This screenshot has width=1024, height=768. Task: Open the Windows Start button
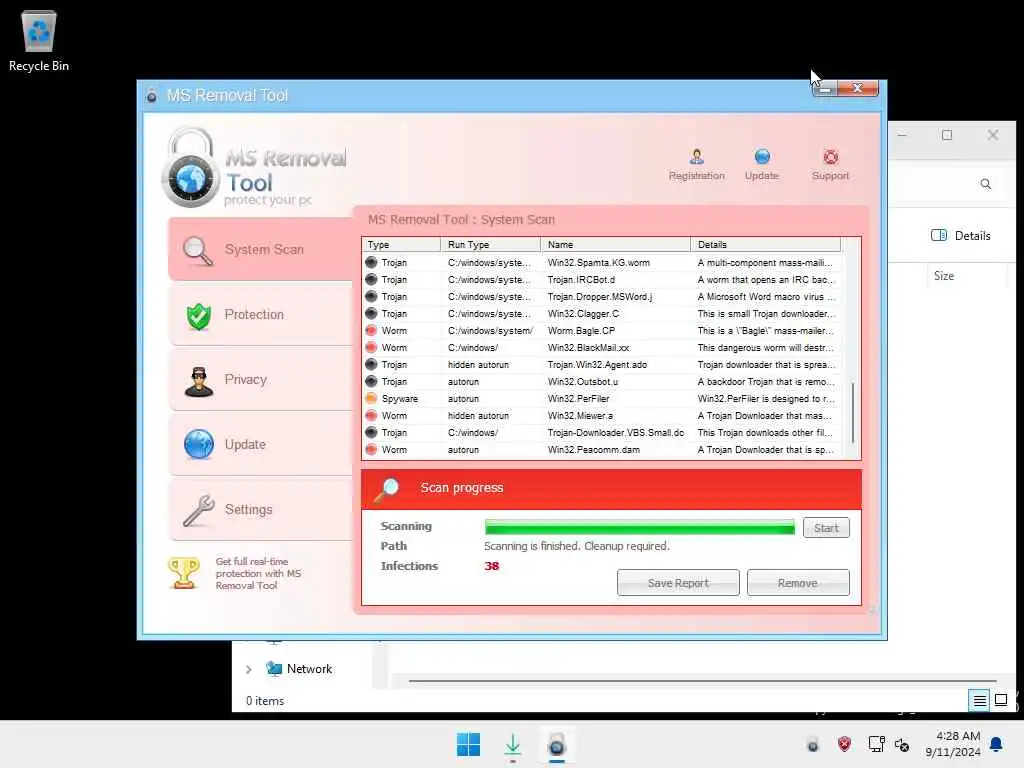click(468, 744)
